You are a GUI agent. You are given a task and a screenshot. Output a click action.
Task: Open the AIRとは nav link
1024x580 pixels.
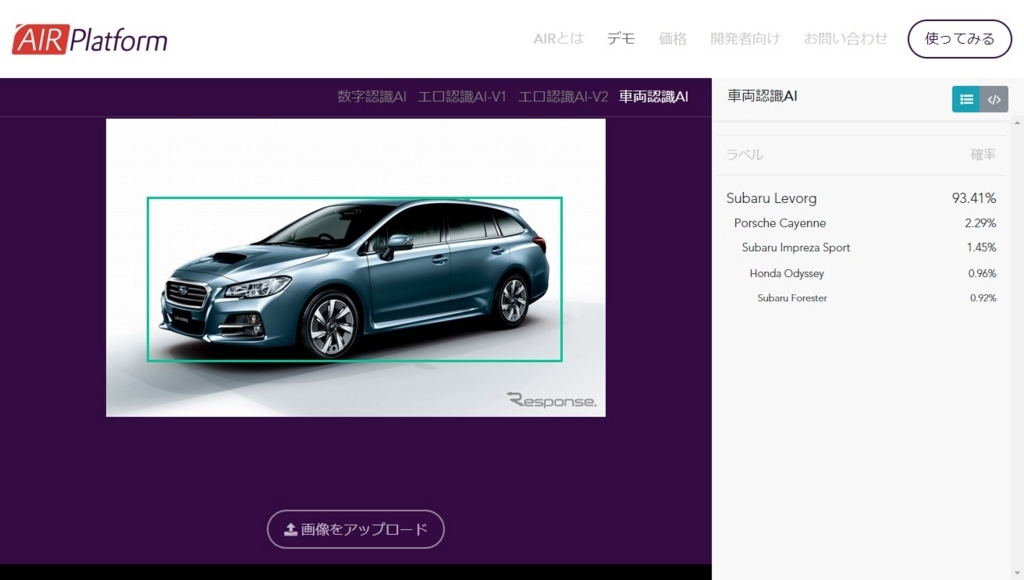pos(558,39)
